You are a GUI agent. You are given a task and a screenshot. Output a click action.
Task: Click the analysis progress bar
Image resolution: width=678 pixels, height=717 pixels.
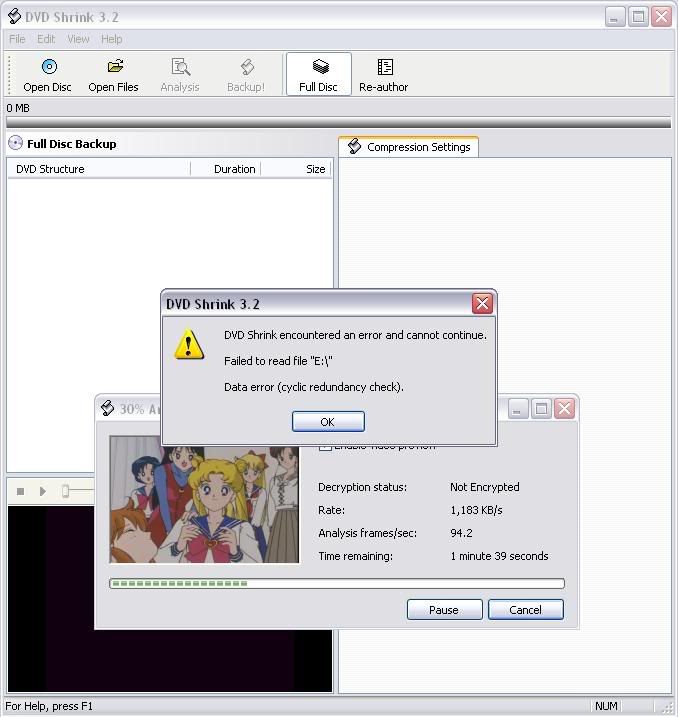pyautogui.click(x=337, y=583)
